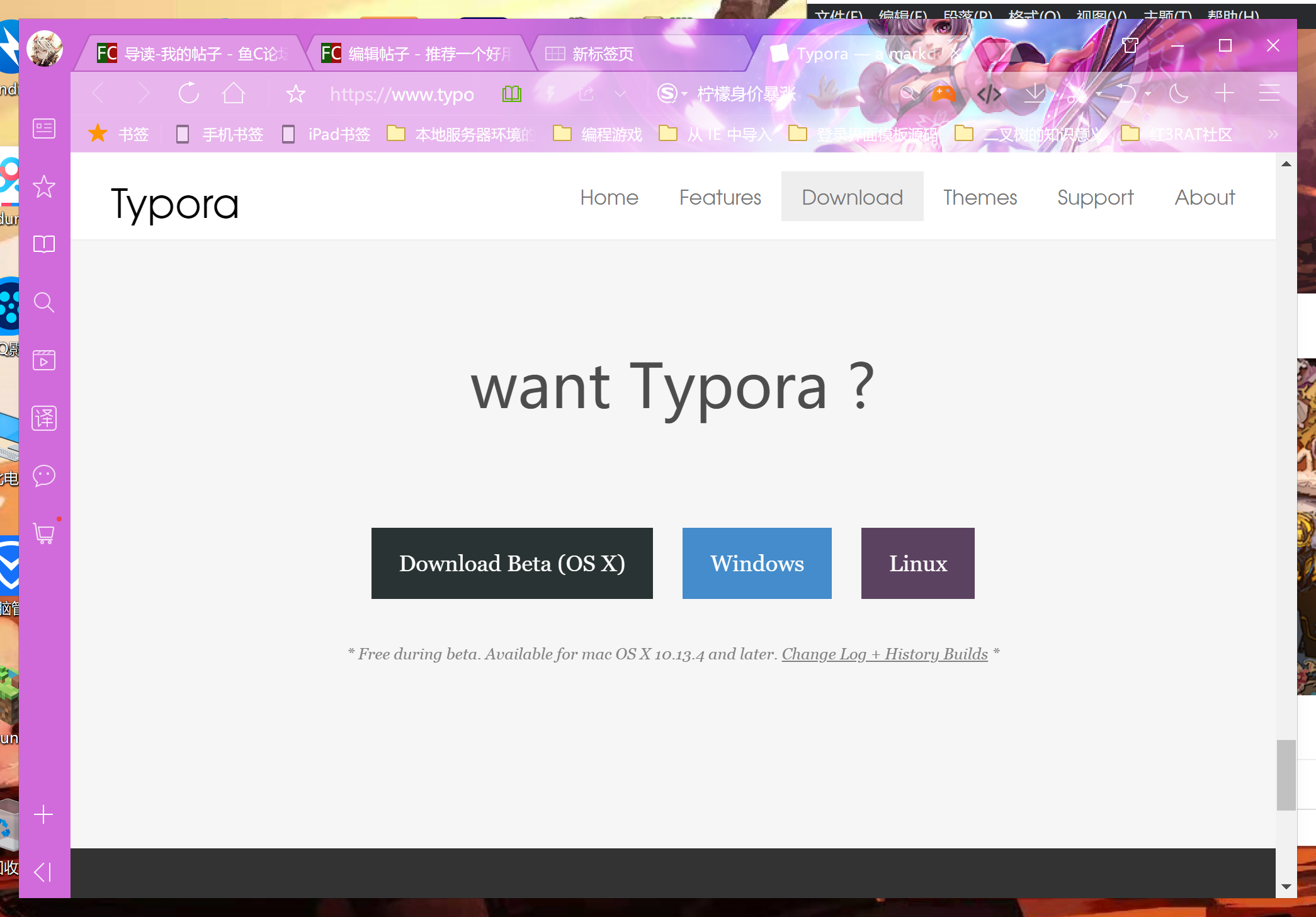Open the news feed sidebar icon
Viewport: 1316px width, 917px height.
44,128
